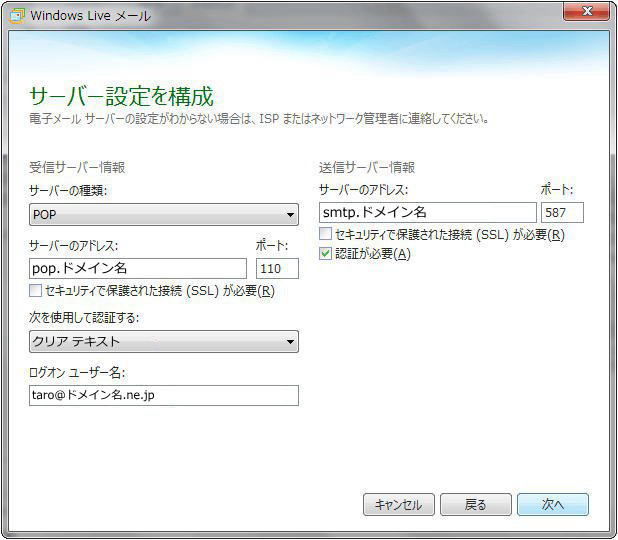Enable SSL checkbox for outgoing server
This screenshot has width=618, height=540.
coord(325,234)
